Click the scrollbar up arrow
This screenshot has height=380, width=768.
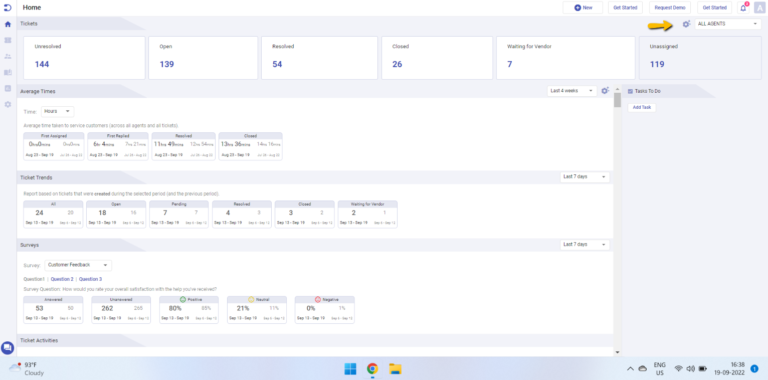coord(617,89)
